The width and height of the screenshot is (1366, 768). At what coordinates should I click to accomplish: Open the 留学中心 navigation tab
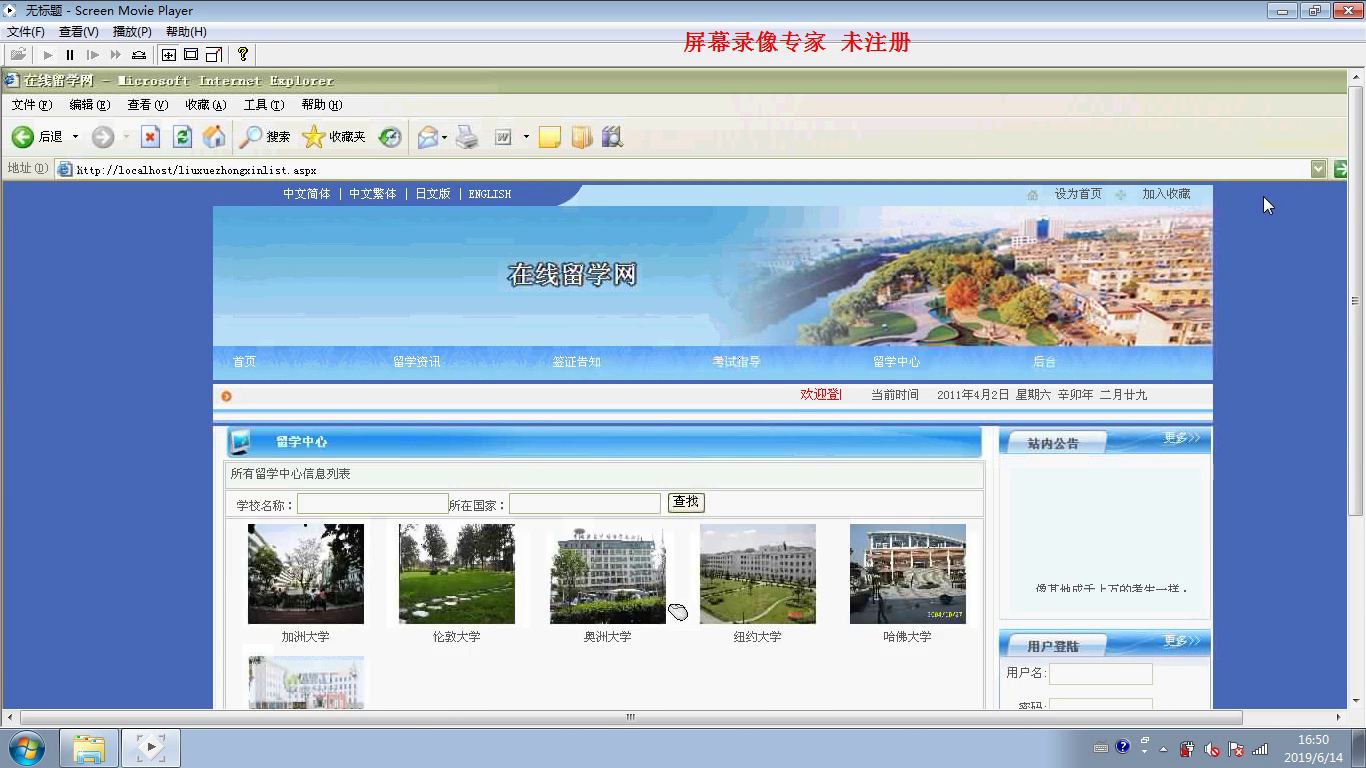(x=897, y=362)
